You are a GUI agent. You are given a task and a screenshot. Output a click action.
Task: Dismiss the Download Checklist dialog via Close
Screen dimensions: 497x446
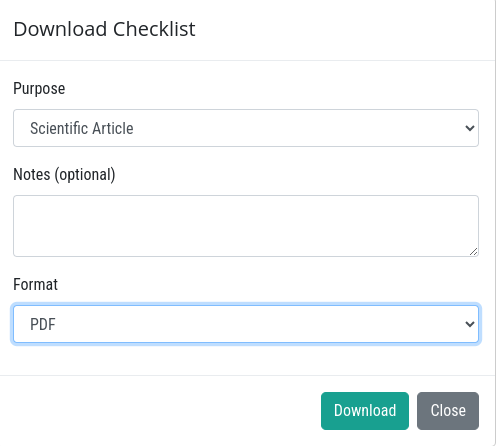448,411
